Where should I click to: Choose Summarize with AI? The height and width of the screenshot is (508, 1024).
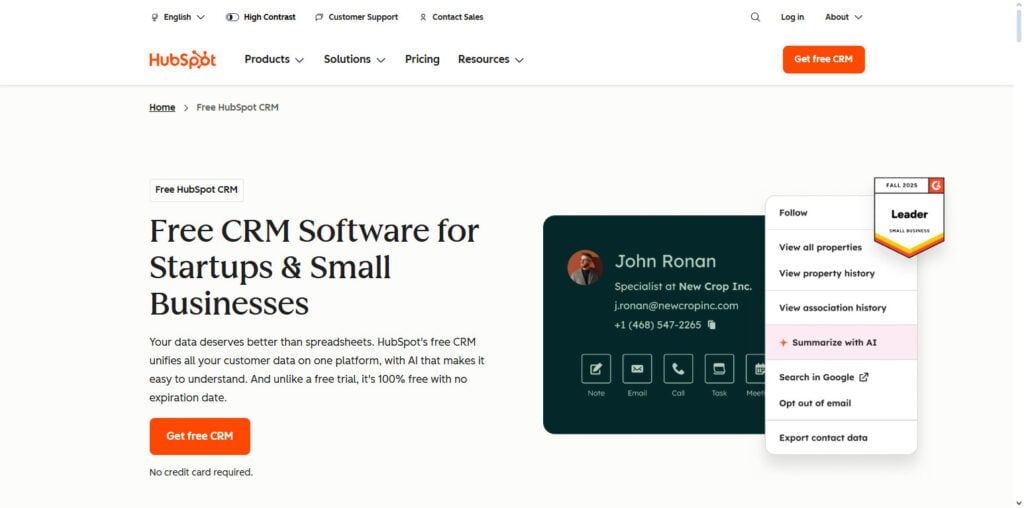click(841, 342)
